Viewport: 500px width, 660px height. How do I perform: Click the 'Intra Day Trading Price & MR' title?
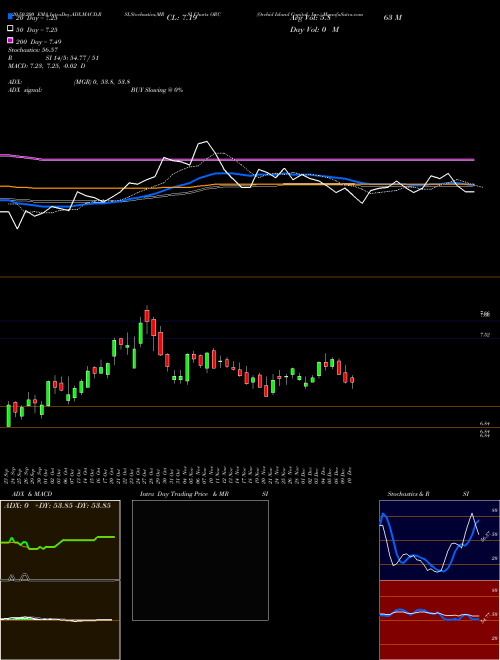[184, 494]
